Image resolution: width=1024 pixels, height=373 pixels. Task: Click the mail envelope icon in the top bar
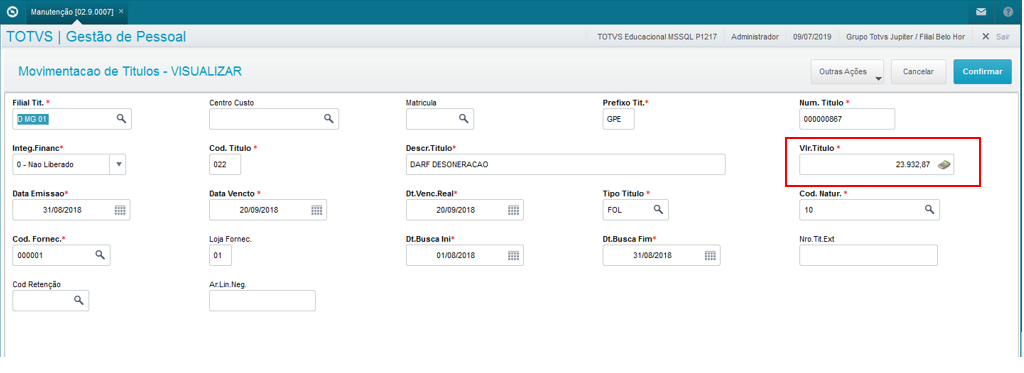981,12
